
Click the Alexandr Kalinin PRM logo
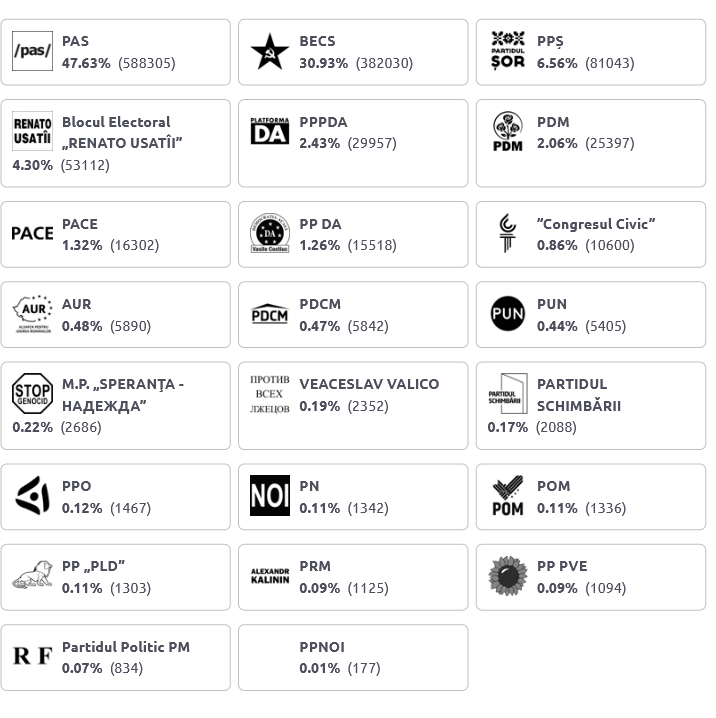tap(270, 576)
